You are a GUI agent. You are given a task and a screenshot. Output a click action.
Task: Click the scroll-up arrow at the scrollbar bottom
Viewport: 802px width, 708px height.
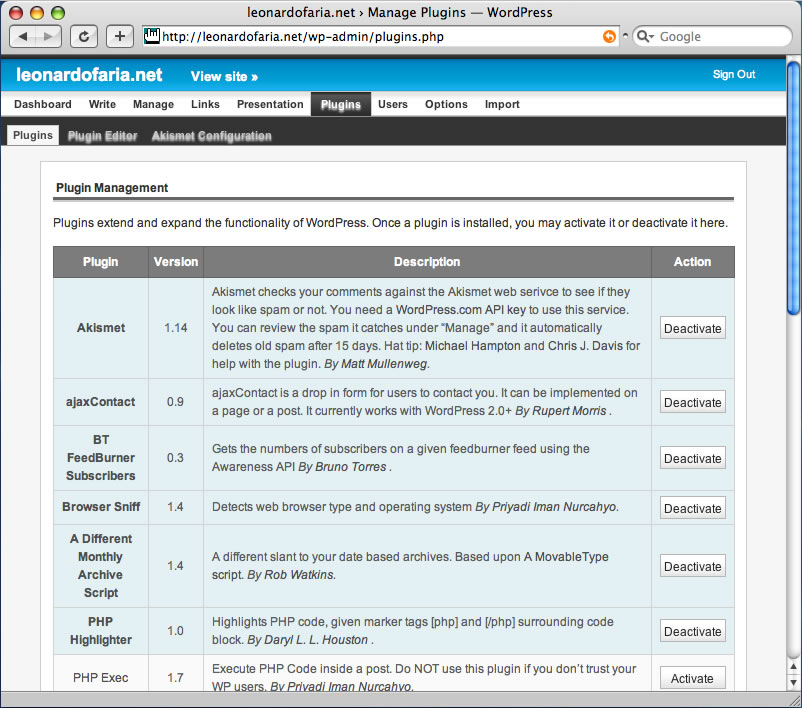793,666
